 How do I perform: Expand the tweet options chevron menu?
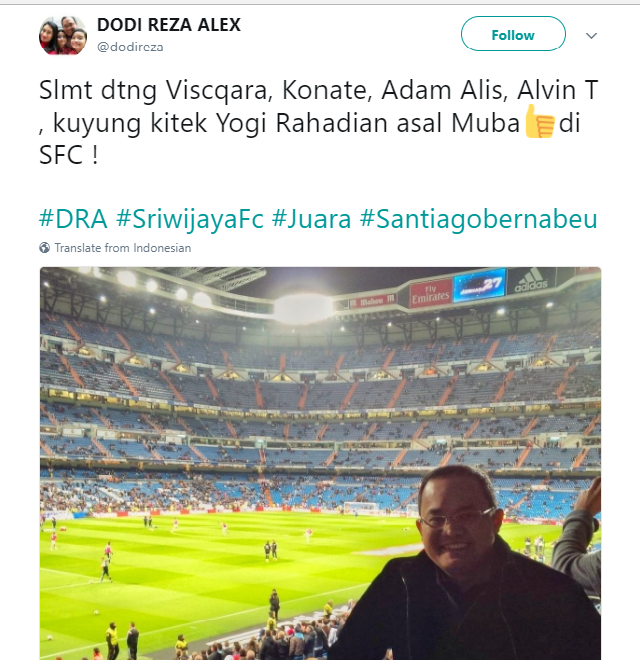592,35
